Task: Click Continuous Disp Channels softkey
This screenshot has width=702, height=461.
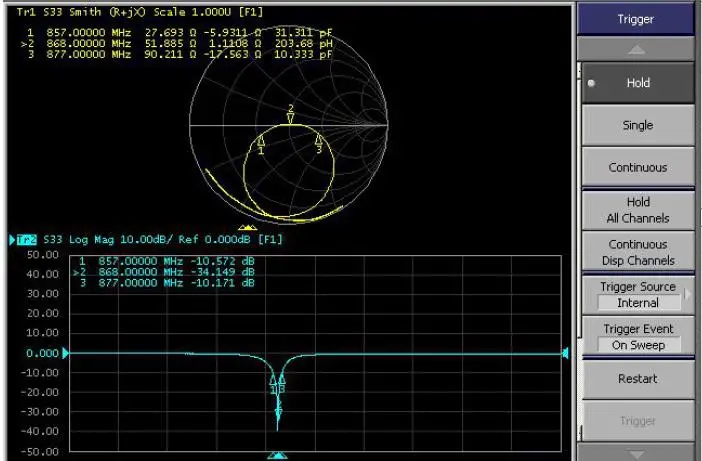Action: 638,252
